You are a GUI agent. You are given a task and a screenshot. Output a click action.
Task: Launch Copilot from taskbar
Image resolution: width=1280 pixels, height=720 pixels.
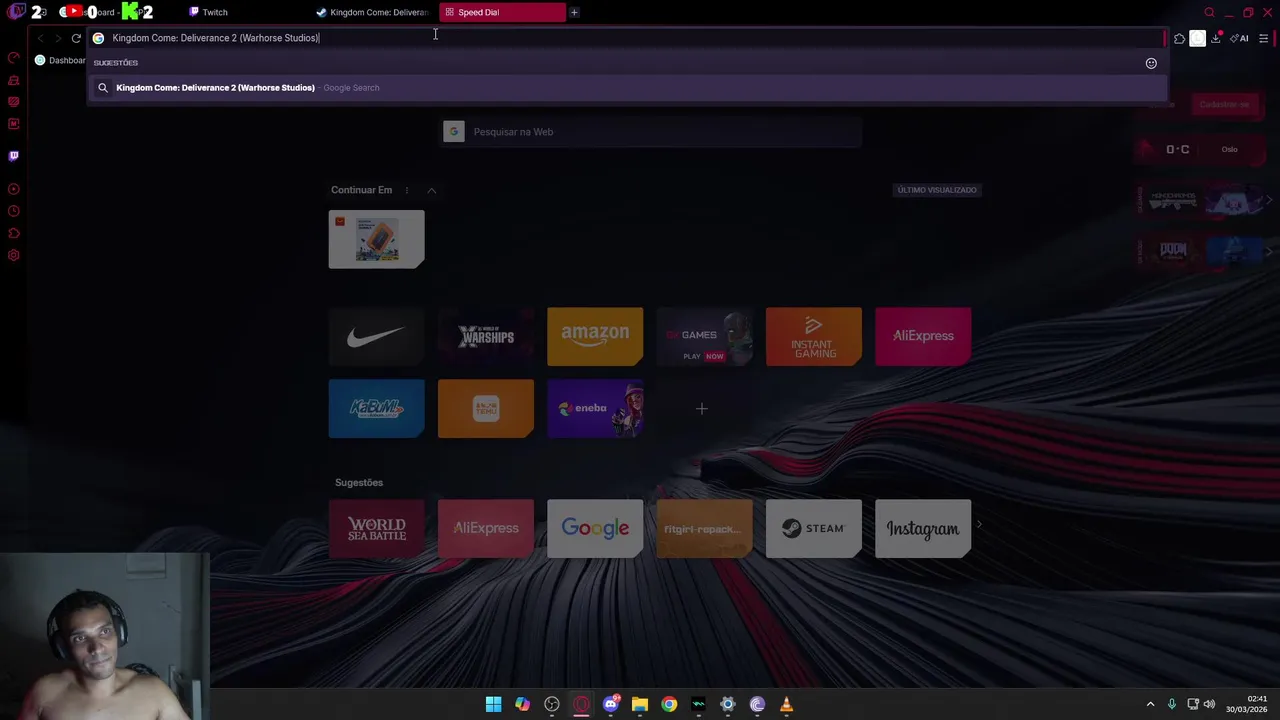(522, 704)
